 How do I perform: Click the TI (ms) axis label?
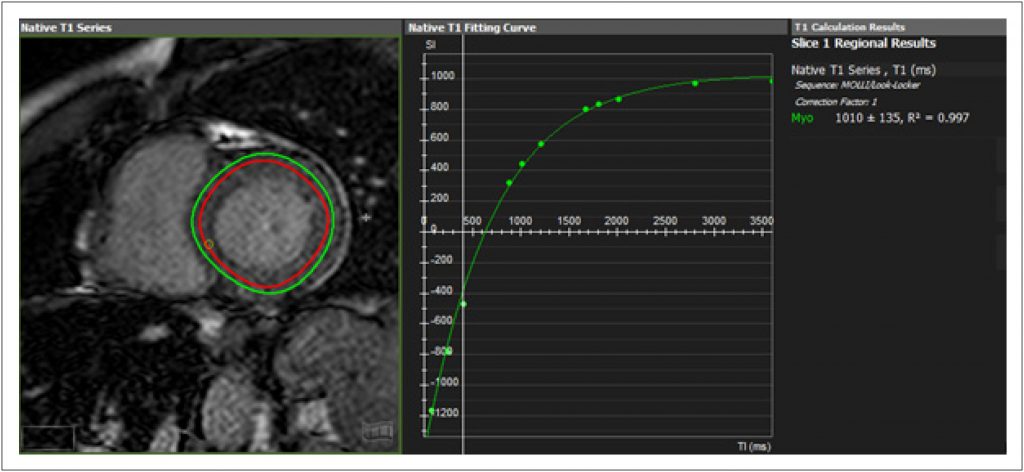coord(753,447)
